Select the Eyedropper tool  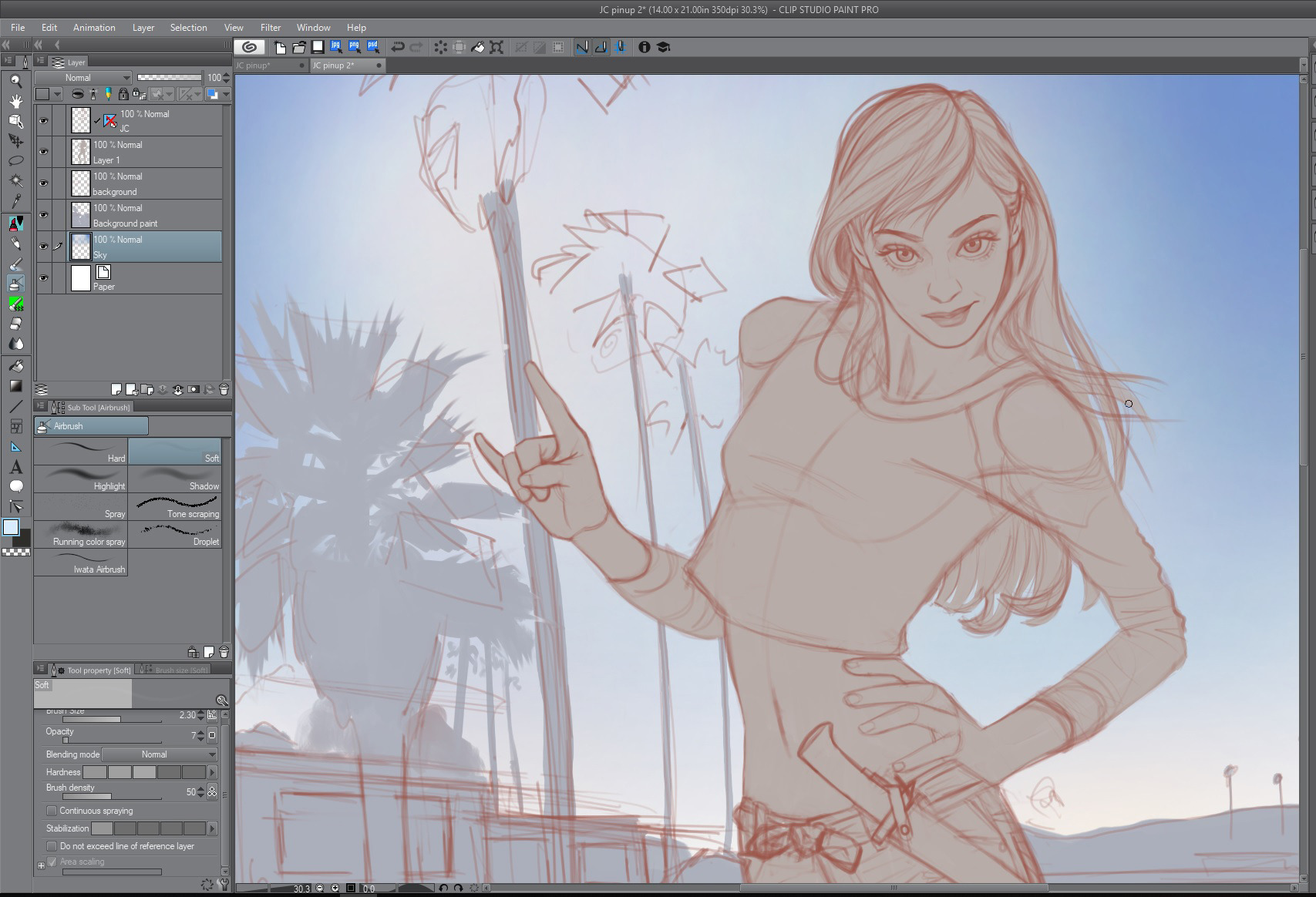(x=15, y=202)
